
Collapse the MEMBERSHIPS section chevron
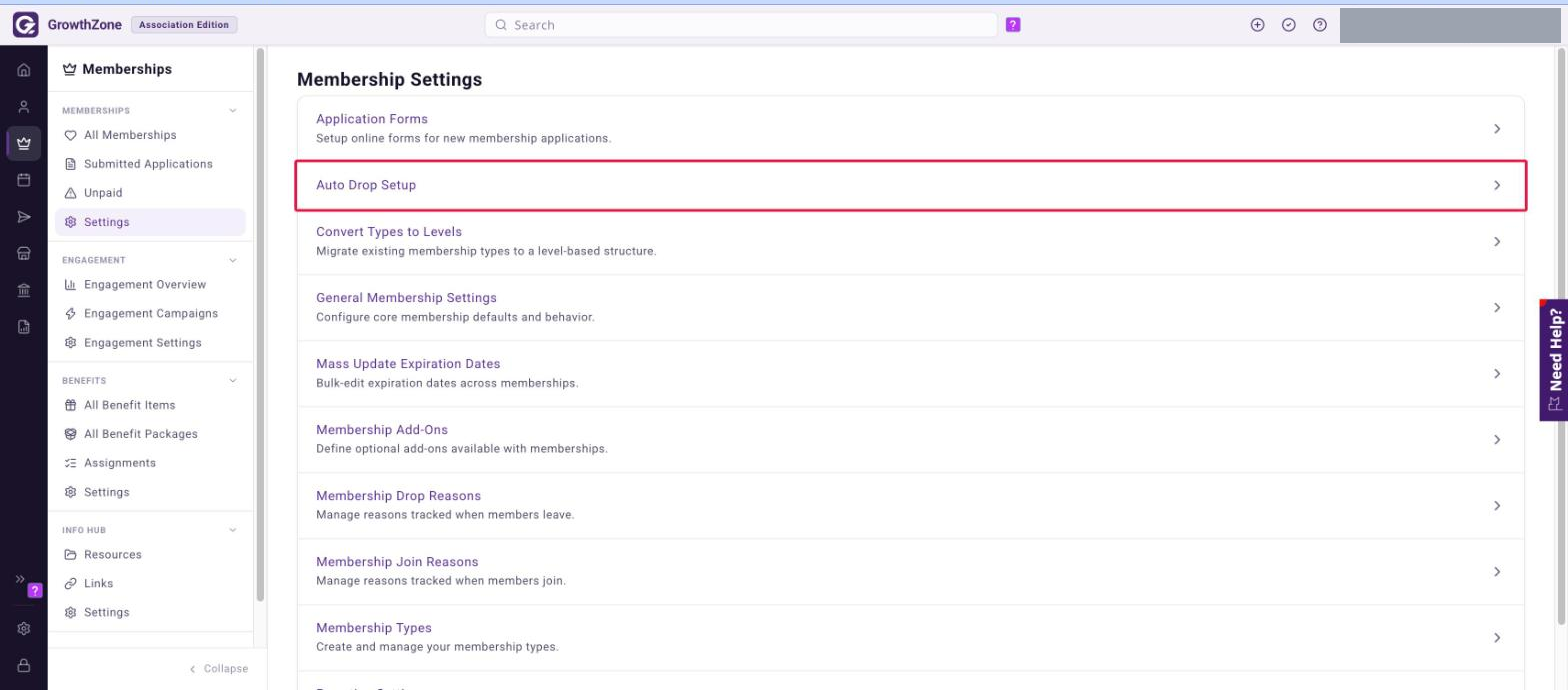click(233, 111)
